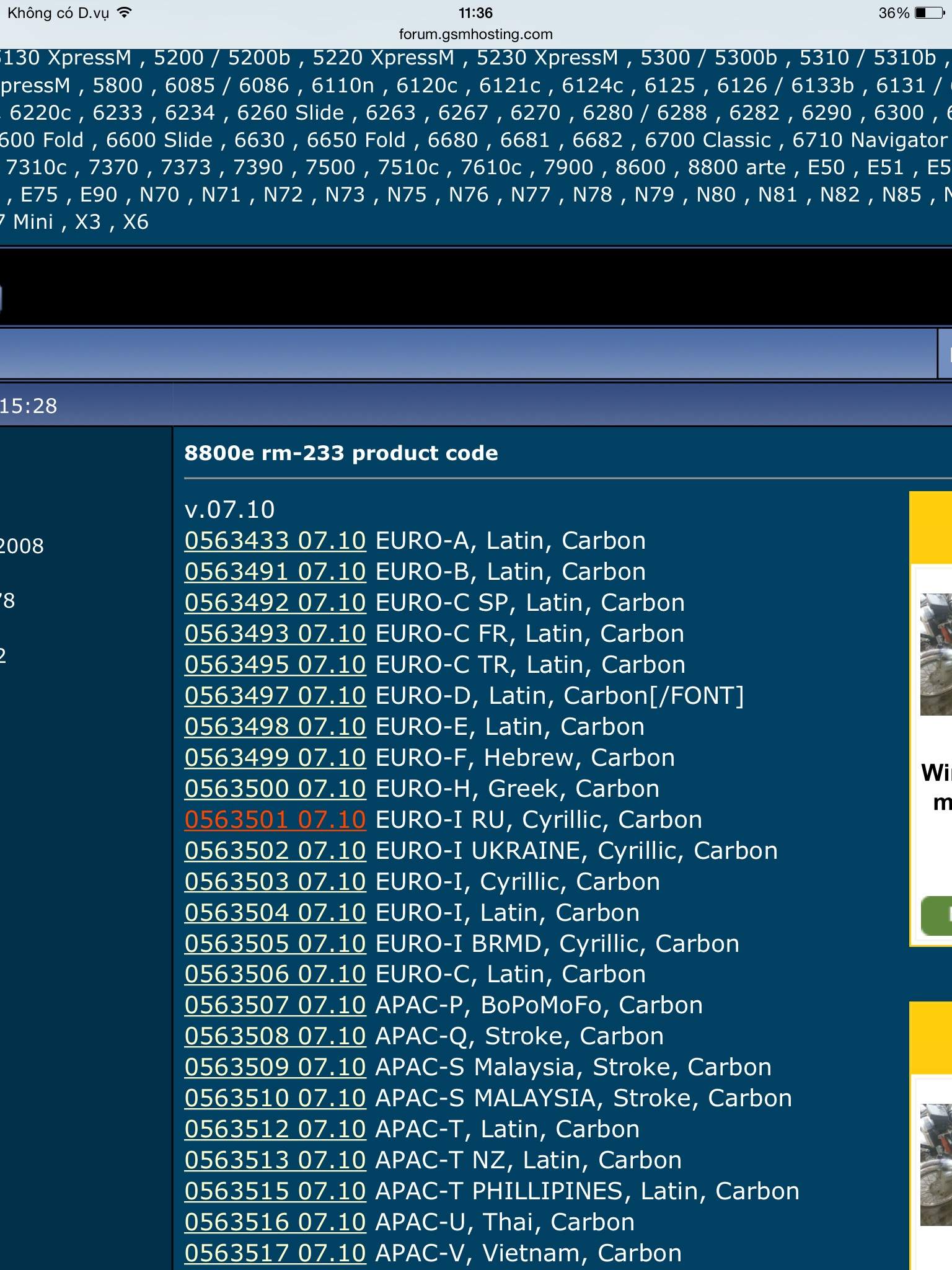Open the 0563517 07.10 Vietnam link
This screenshot has width=952, height=1270.
tap(275, 1253)
